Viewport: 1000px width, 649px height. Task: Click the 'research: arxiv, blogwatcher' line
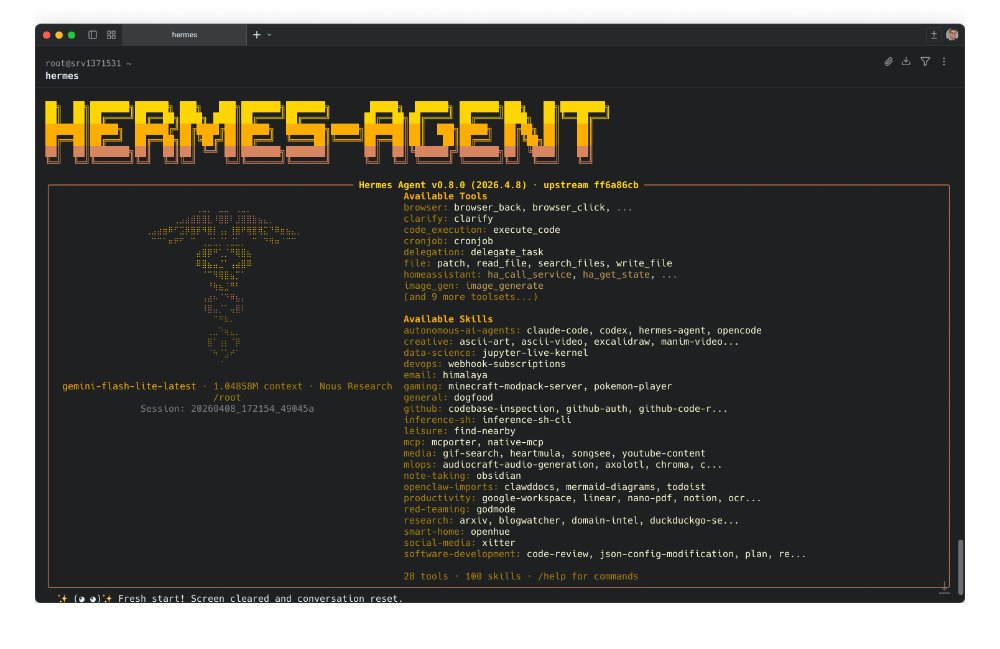[x=571, y=520]
